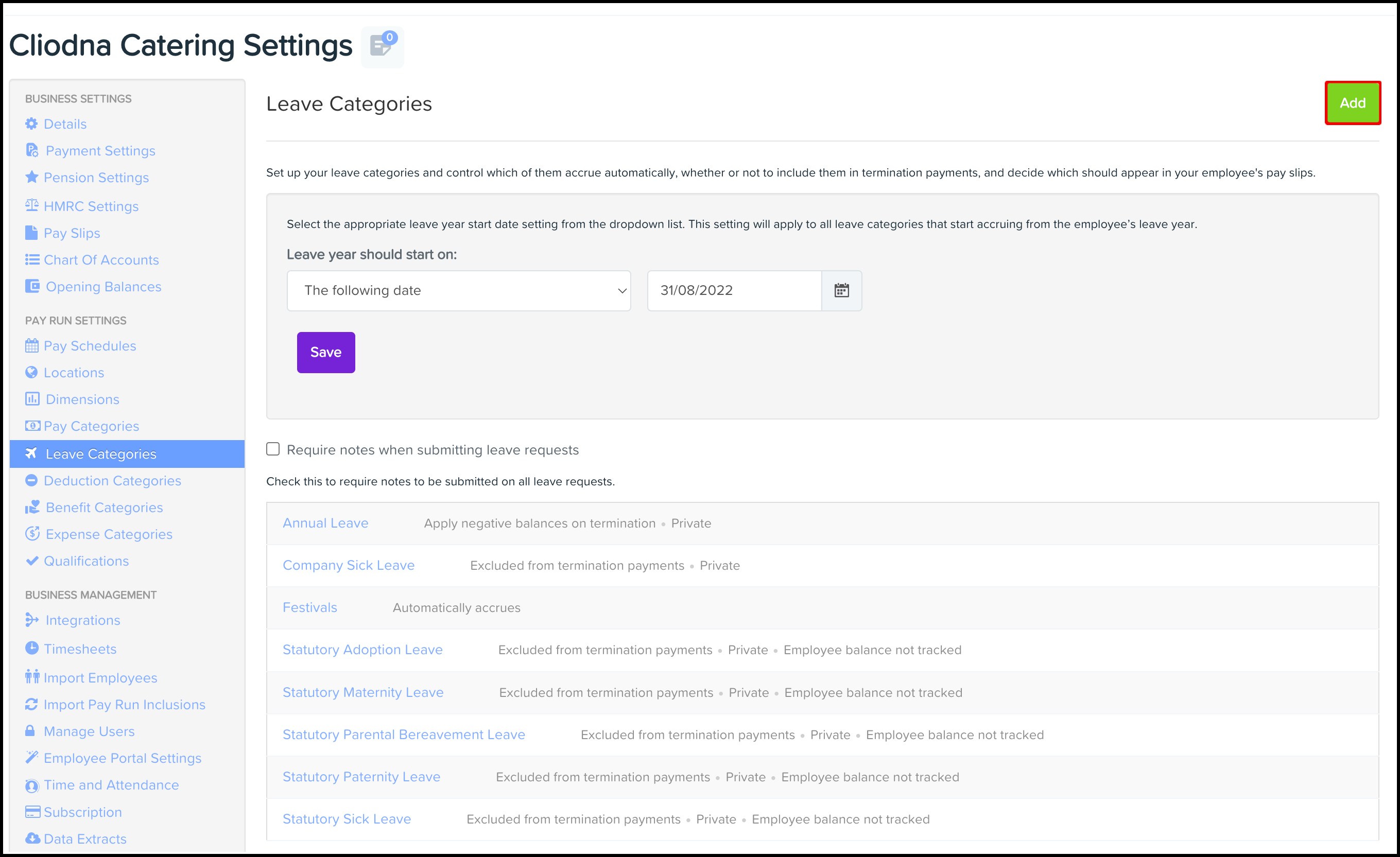Enable require notes on leave requests checkbox
The image size is (1400, 857).
coord(273,449)
